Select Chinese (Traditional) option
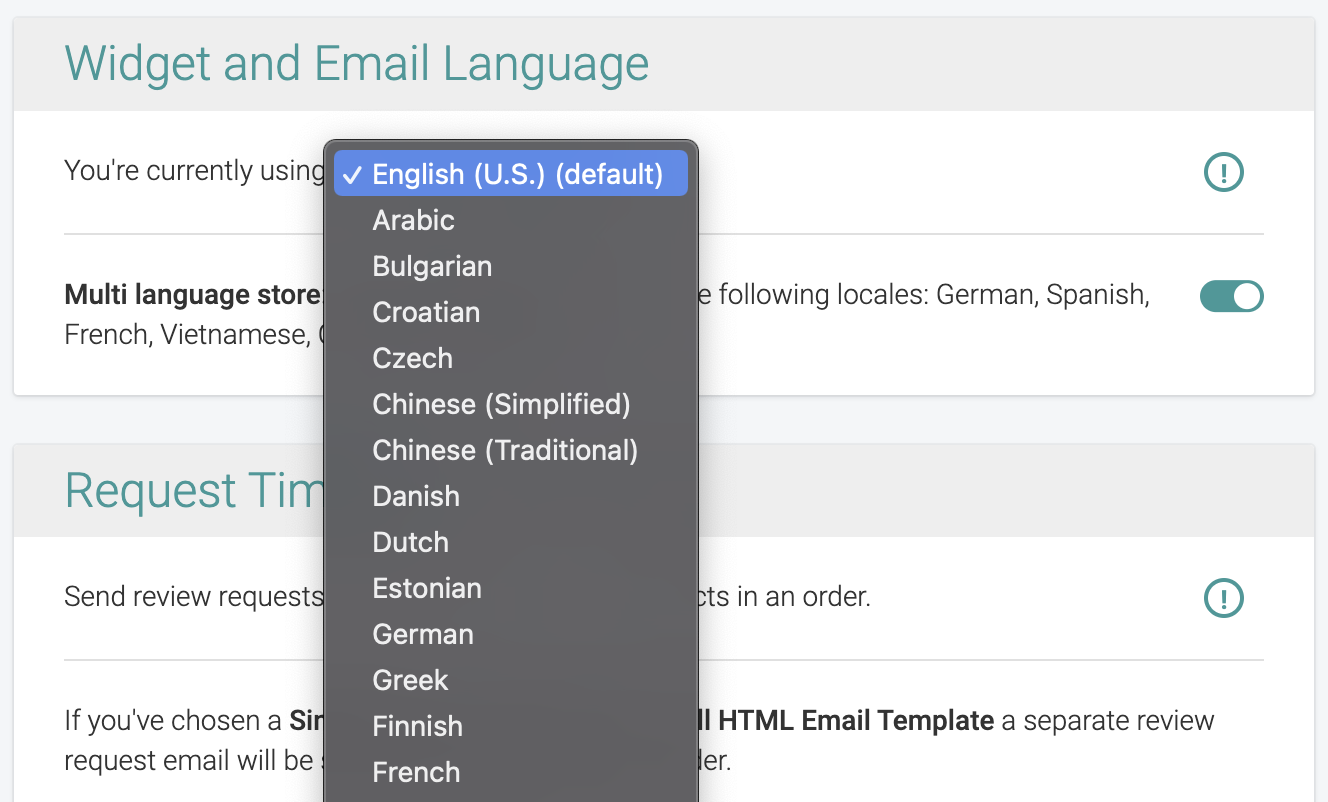 click(x=505, y=450)
